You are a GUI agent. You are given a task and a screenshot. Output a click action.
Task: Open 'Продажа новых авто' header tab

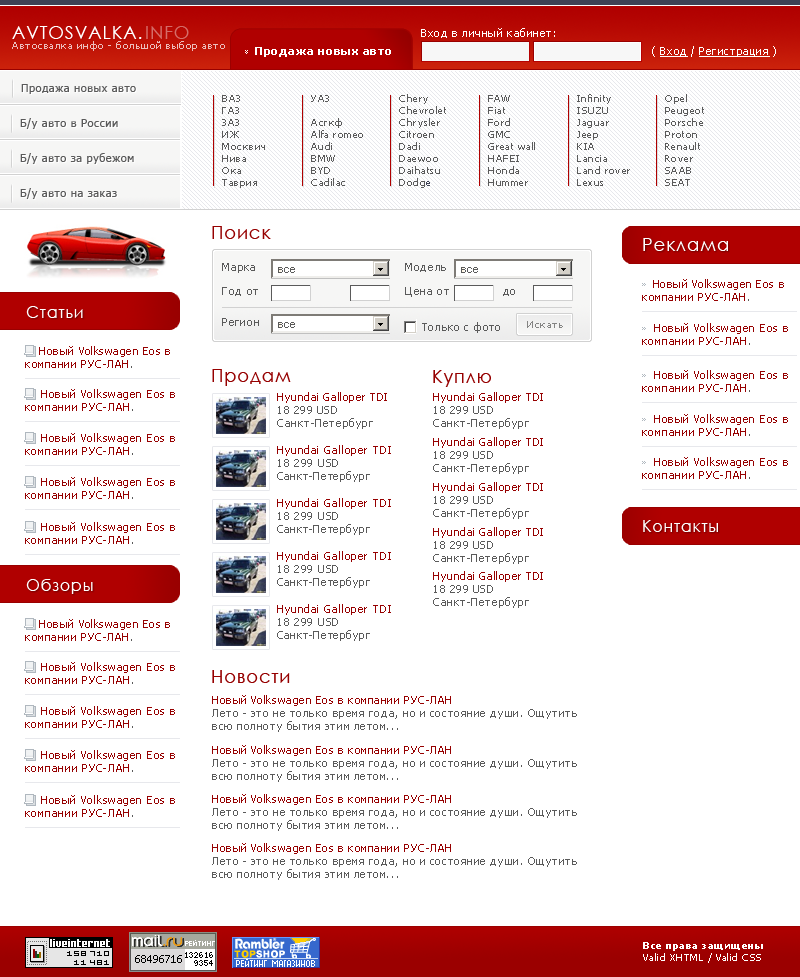click(x=323, y=51)
